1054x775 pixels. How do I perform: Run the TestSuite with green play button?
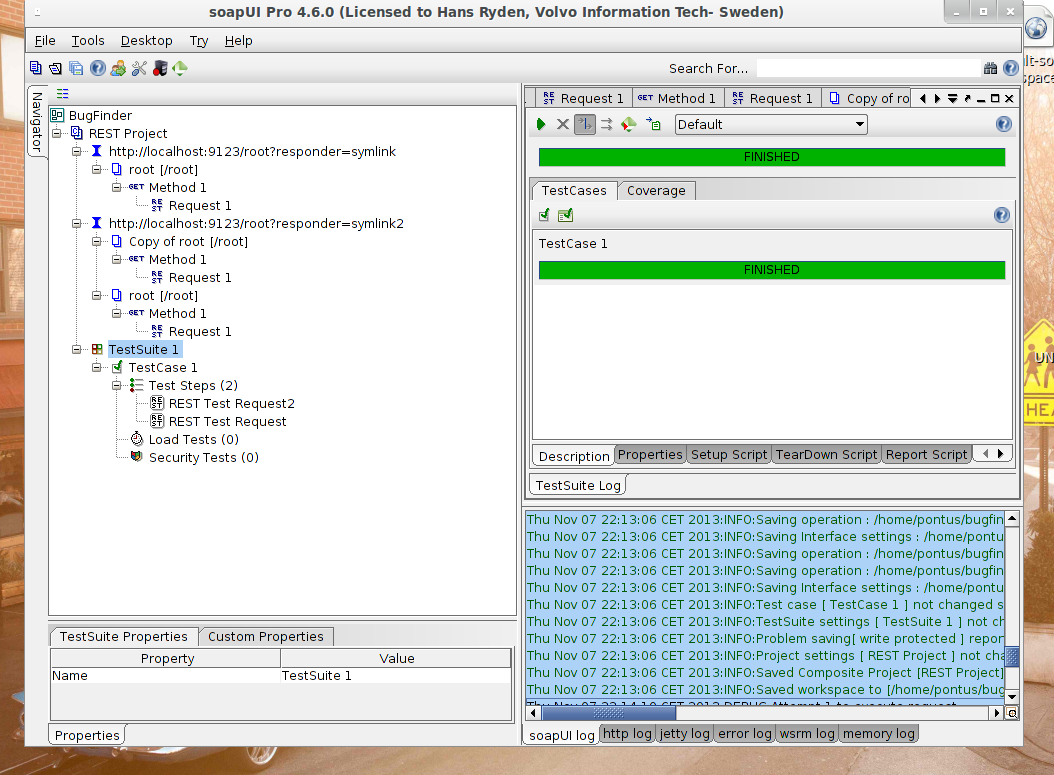pos(541,124)
